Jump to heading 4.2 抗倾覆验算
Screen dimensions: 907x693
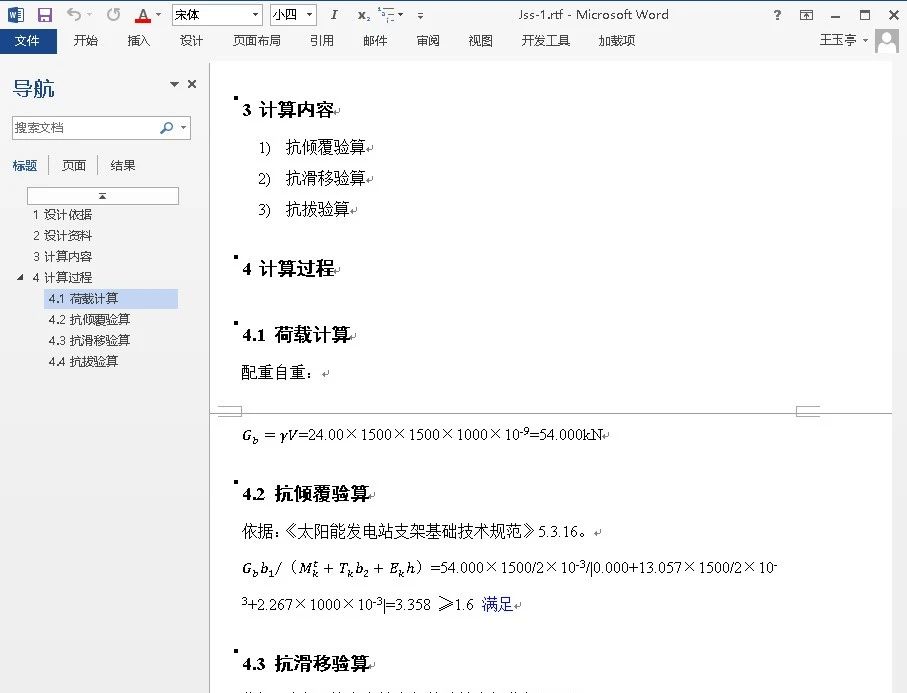(x=88, y=320)
